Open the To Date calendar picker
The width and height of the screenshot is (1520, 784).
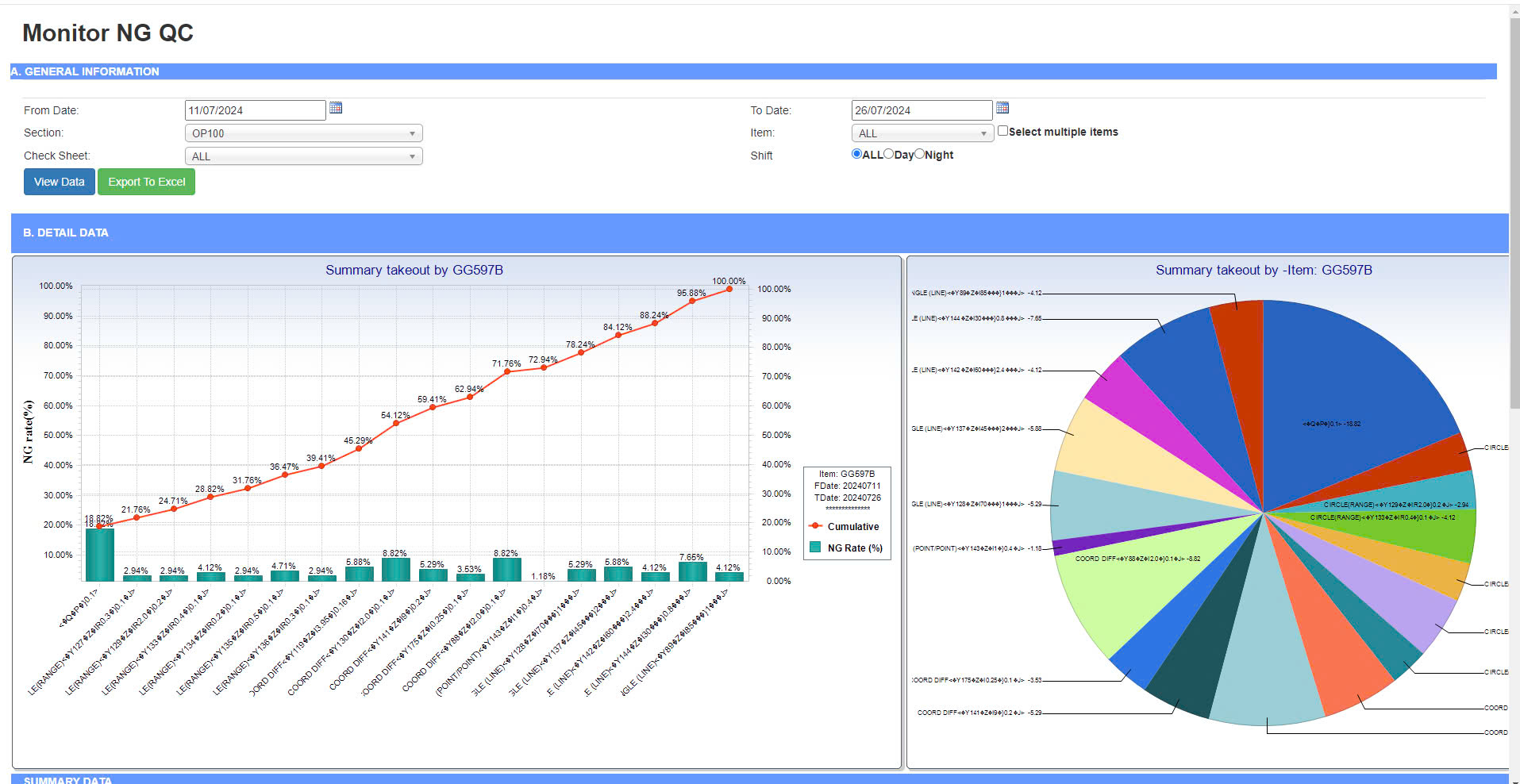pos(1002,108)
